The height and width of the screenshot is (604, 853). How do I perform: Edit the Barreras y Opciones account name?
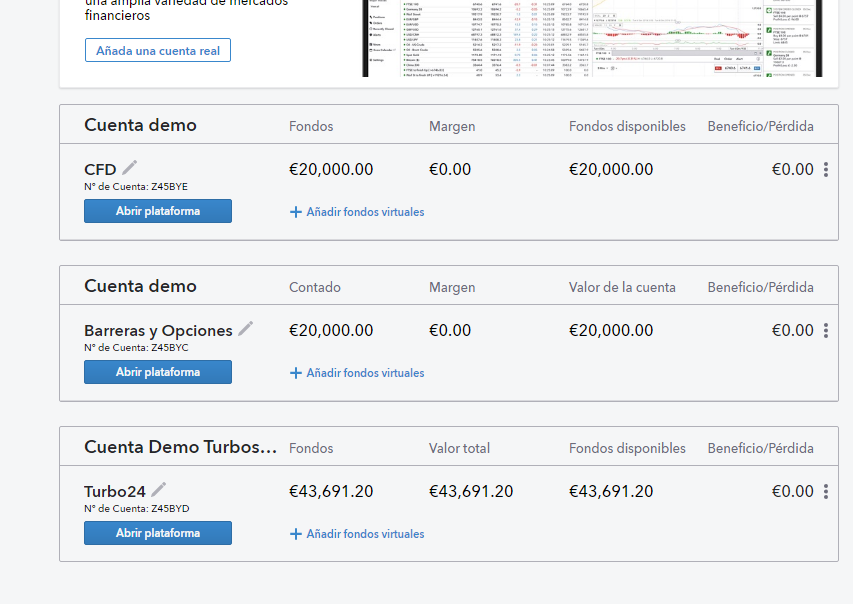pos(246,329)
